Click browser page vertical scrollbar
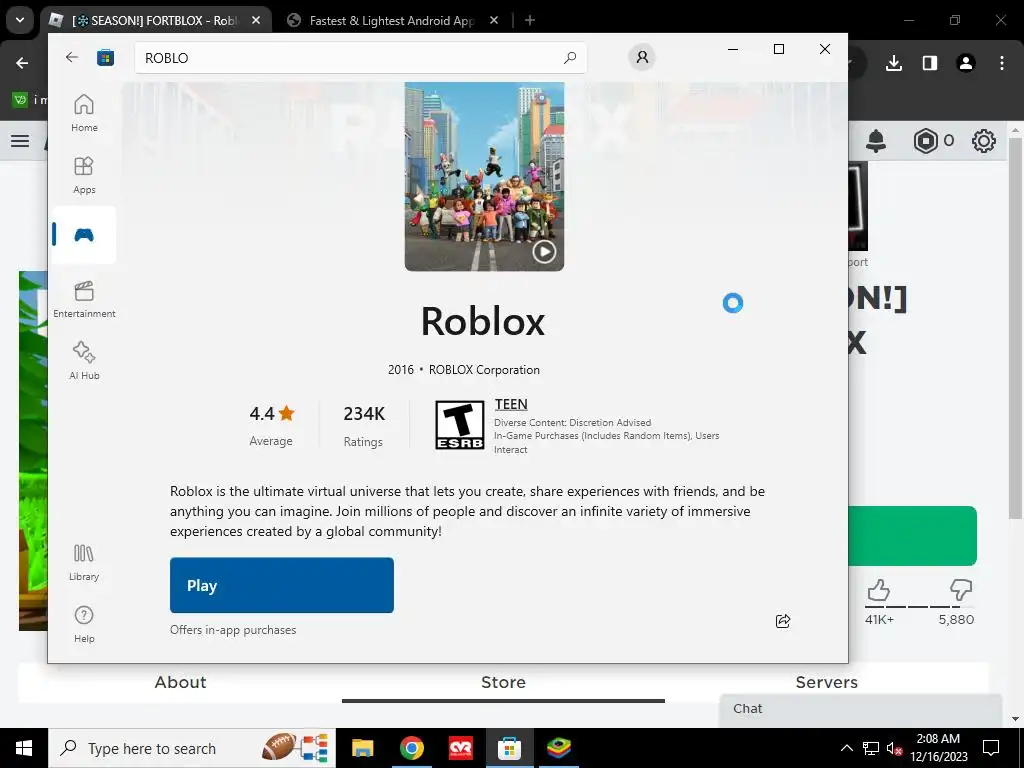1024x768 pixels. point(1015,327)
